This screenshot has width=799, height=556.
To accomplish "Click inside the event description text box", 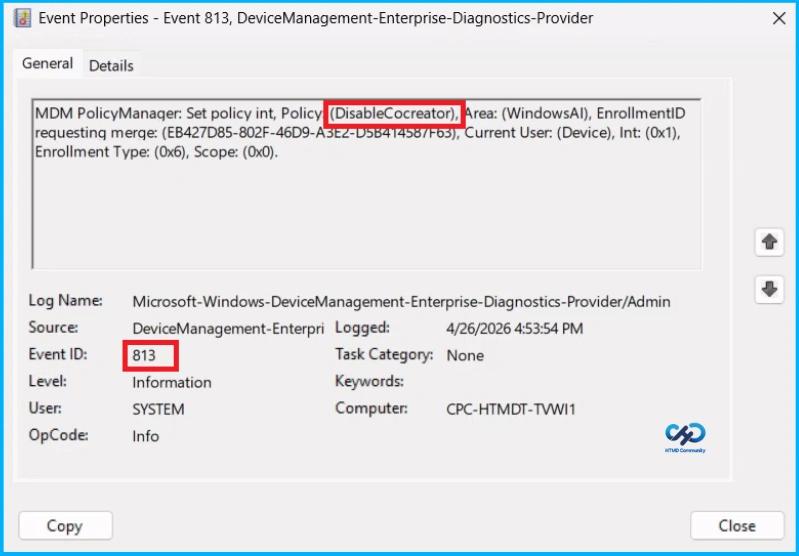I will coord(366,184).
